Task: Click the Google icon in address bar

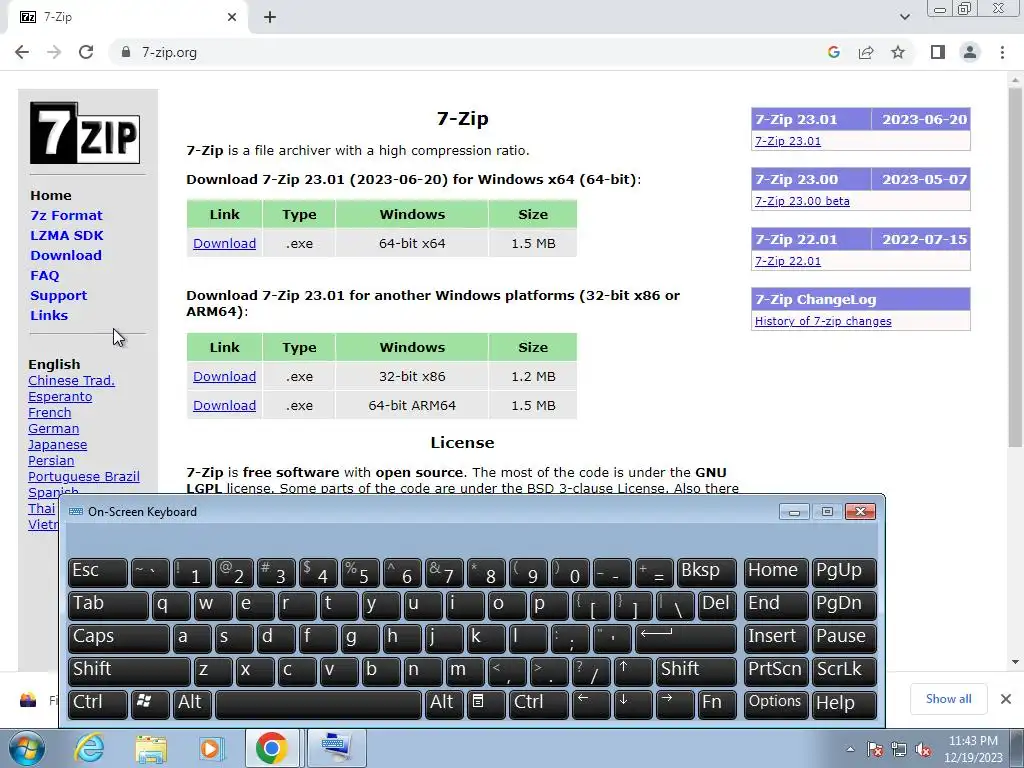Action: (x=833, y=52)
